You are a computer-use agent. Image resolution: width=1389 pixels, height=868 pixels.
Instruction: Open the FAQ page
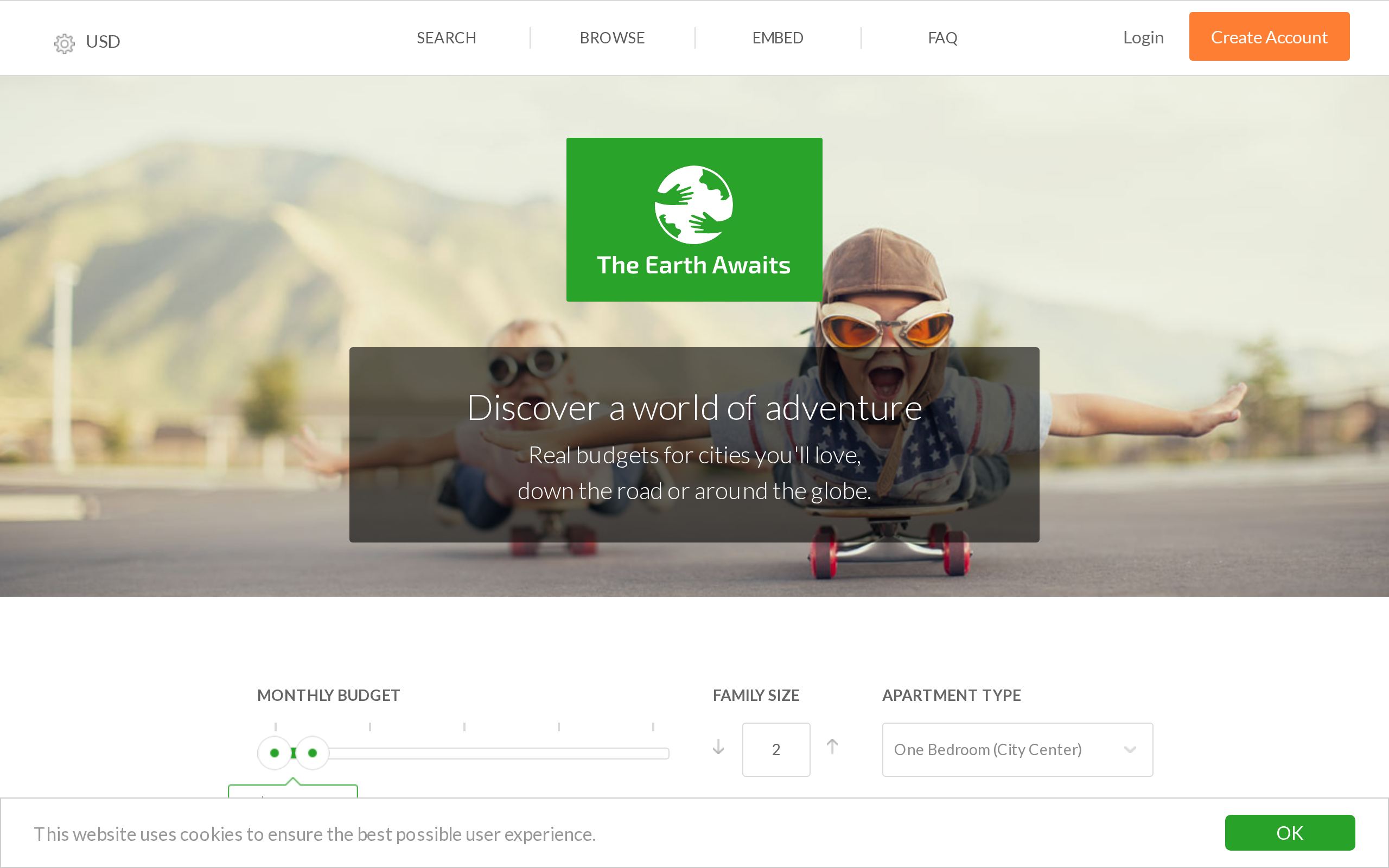(942, 38)
